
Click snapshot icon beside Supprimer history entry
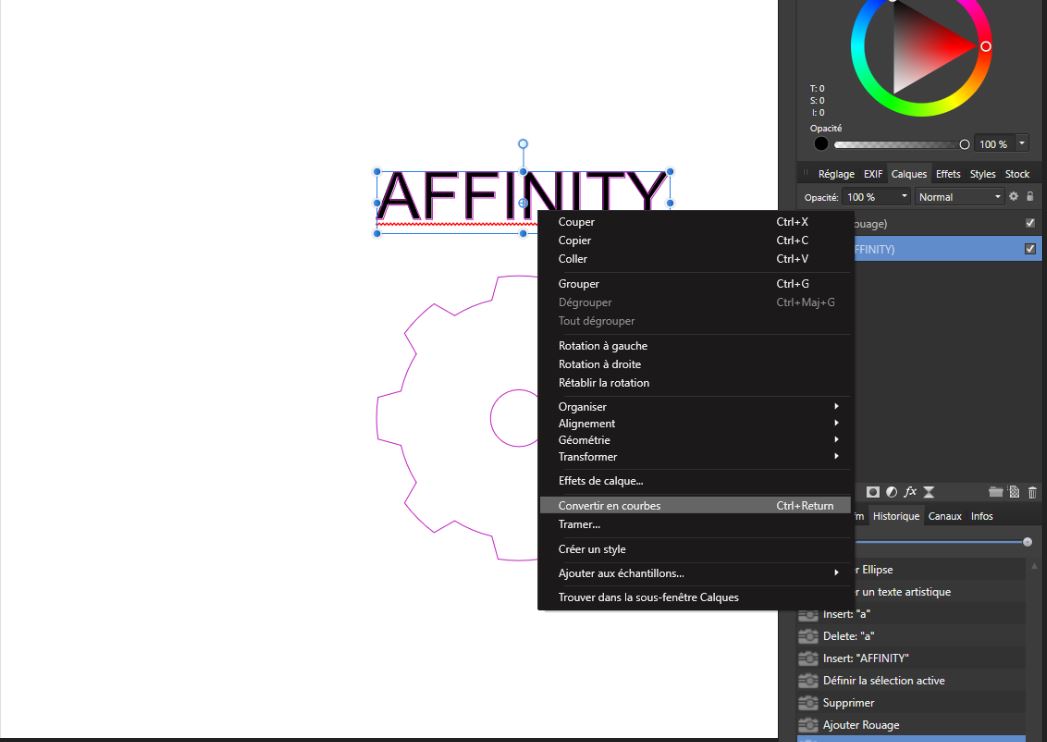tap(808, 703)
